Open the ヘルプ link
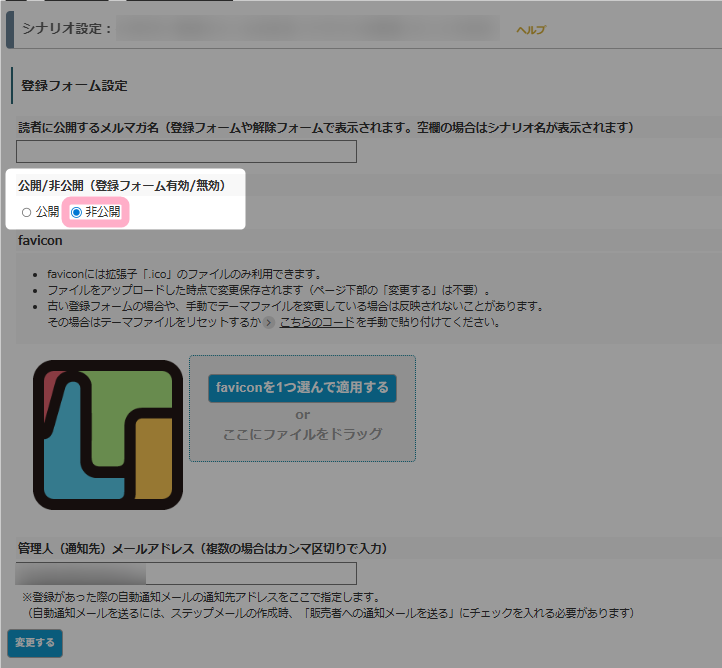The image size is (722, 668). click(x=530, y=30)
